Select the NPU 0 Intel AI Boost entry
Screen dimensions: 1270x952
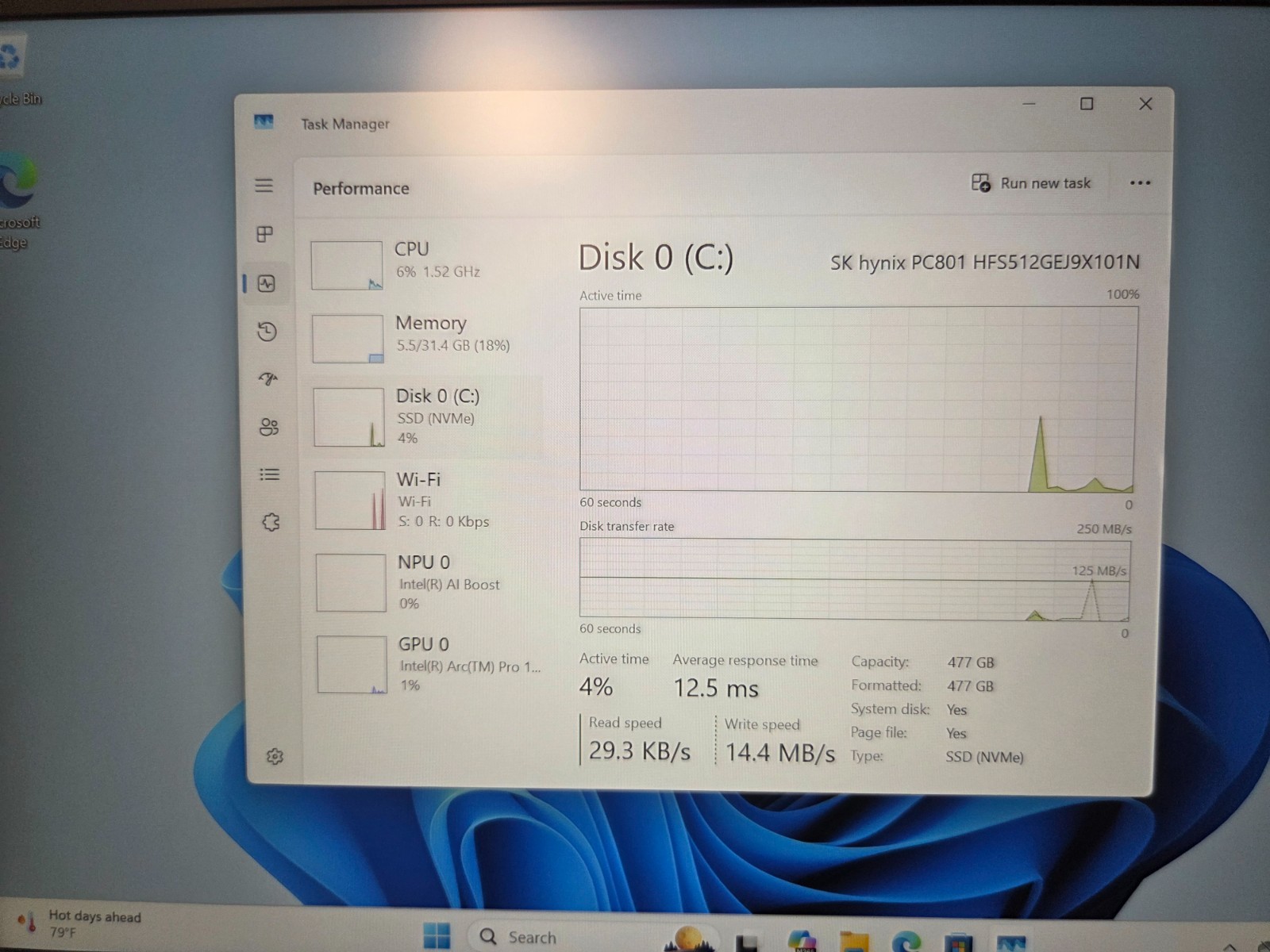(x=429, y=582)
